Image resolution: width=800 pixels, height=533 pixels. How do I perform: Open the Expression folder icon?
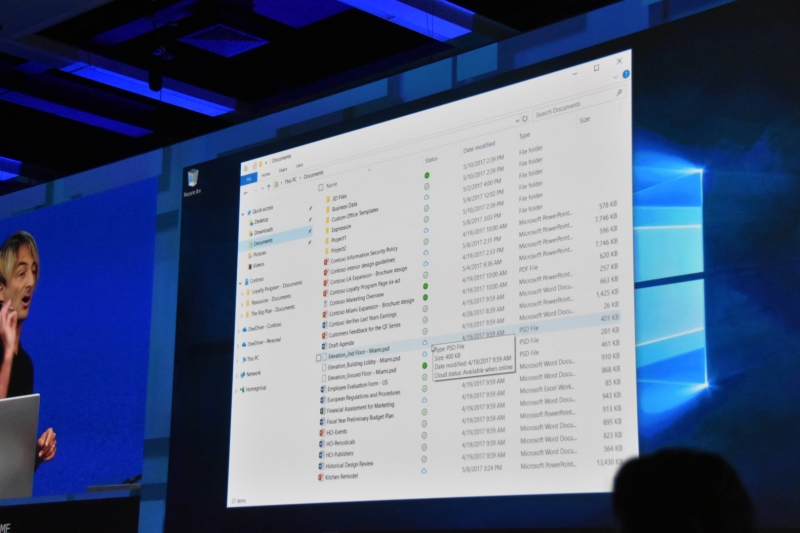[x=327, y=230]
